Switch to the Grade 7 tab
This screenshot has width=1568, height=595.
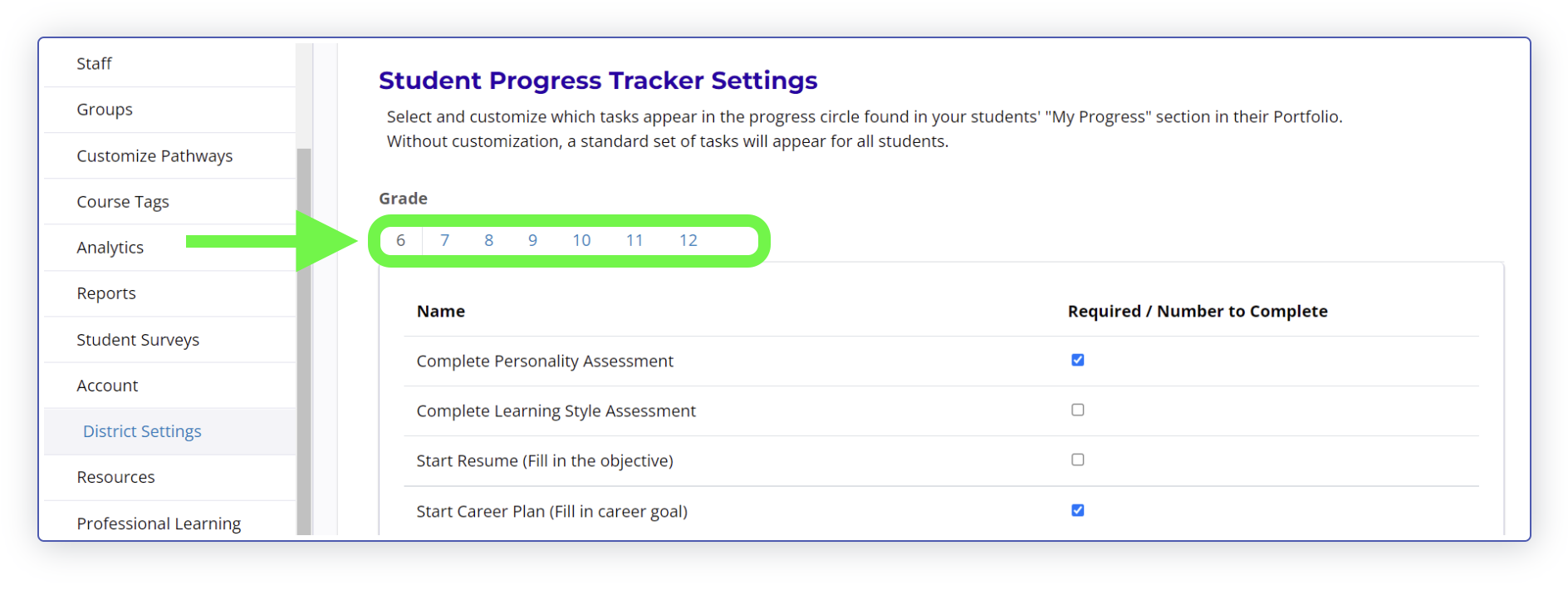pyautogui.click(x=445, y=241)
